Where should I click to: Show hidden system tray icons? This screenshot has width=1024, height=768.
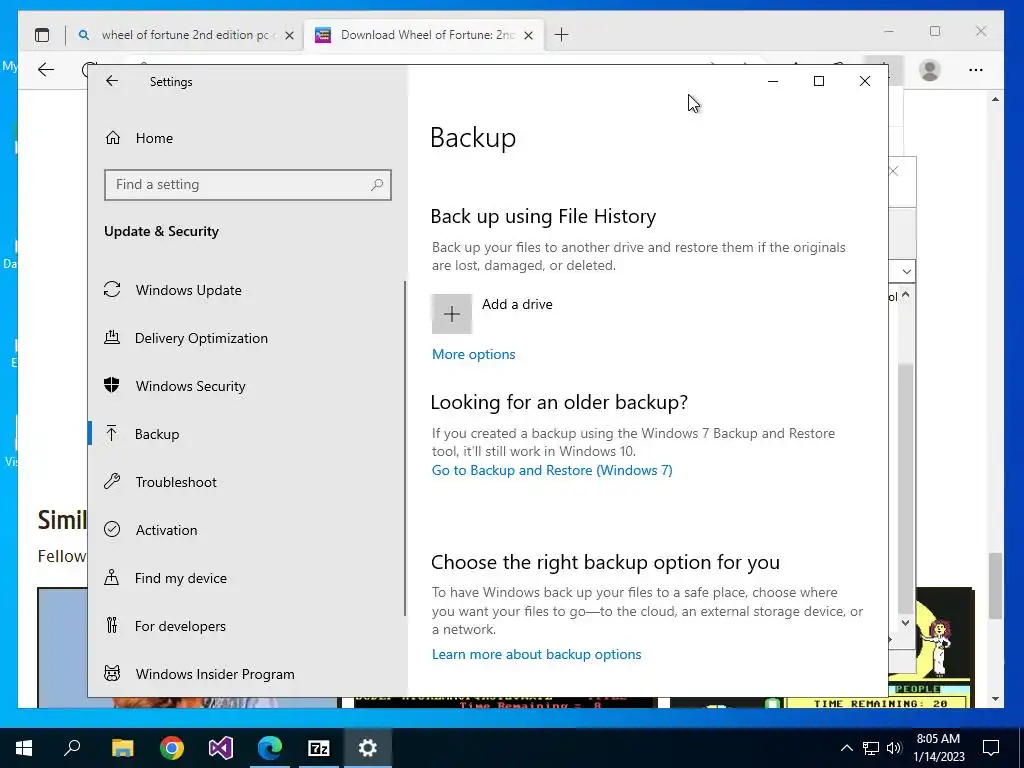(846, 748)
